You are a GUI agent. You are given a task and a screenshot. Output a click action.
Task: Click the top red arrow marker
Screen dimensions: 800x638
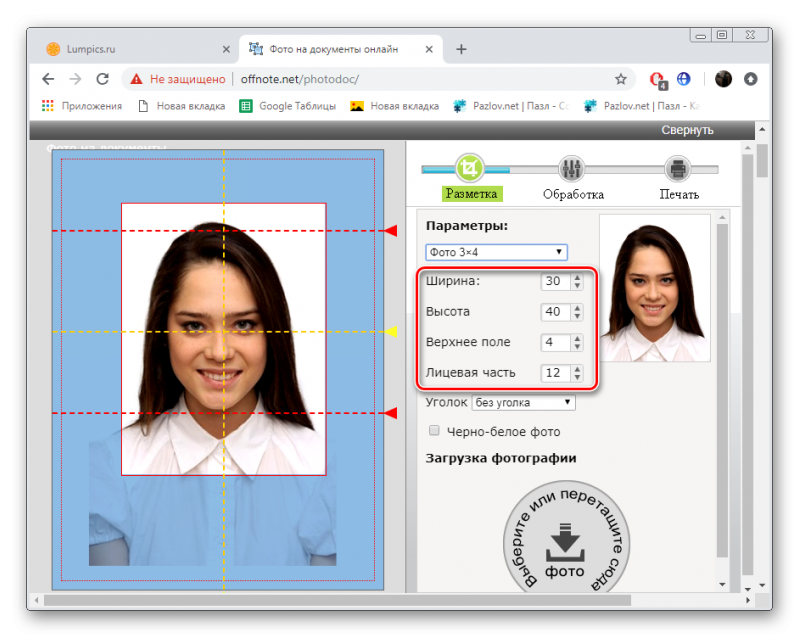[x=390, y=231]
